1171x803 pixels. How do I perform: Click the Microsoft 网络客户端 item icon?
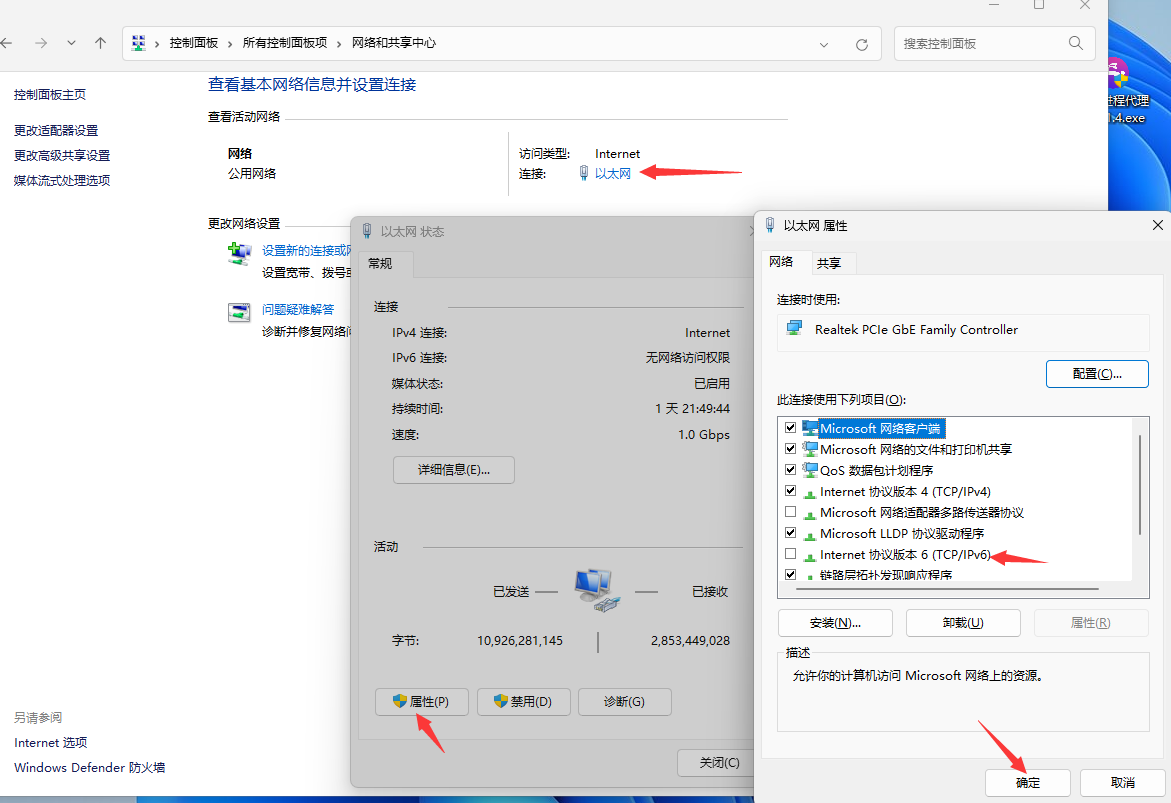point(810,428)
